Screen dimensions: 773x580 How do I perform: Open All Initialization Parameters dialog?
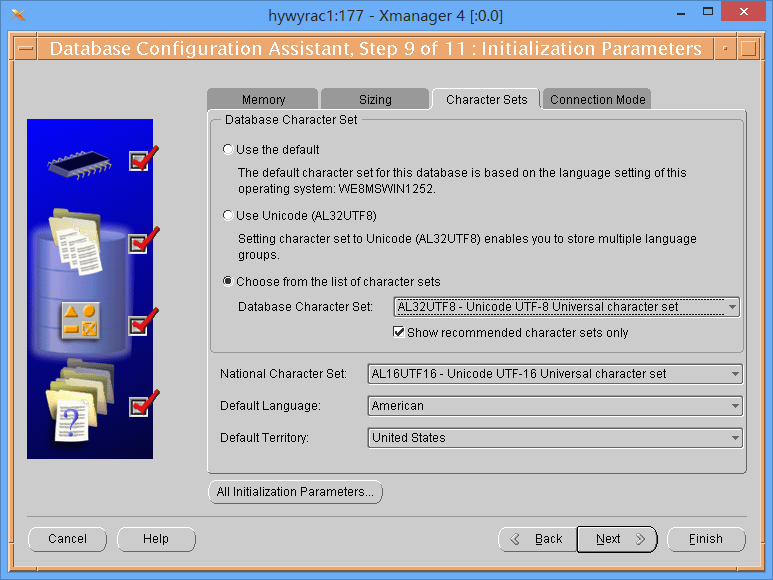295,492
